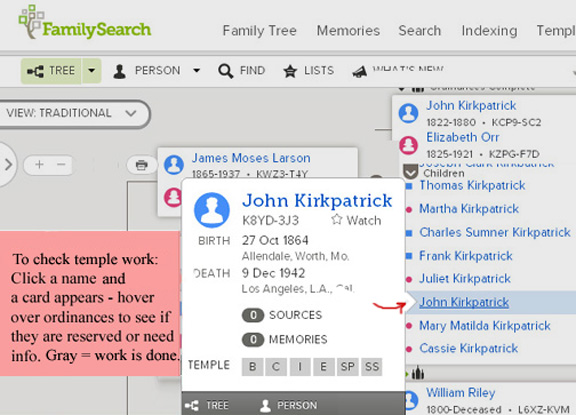Click the FIND magnifier icon
Image resolution: width=576 pixels, height=415 pixels.
[225, 71]
